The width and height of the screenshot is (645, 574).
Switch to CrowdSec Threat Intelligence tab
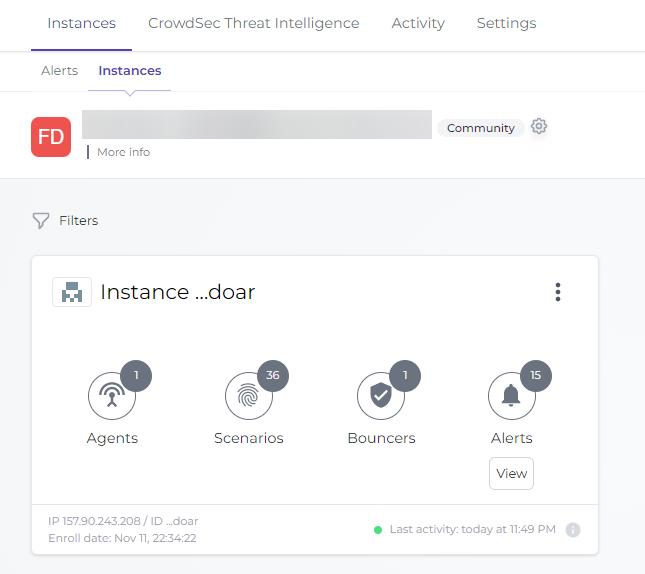(x=253, y=23)
